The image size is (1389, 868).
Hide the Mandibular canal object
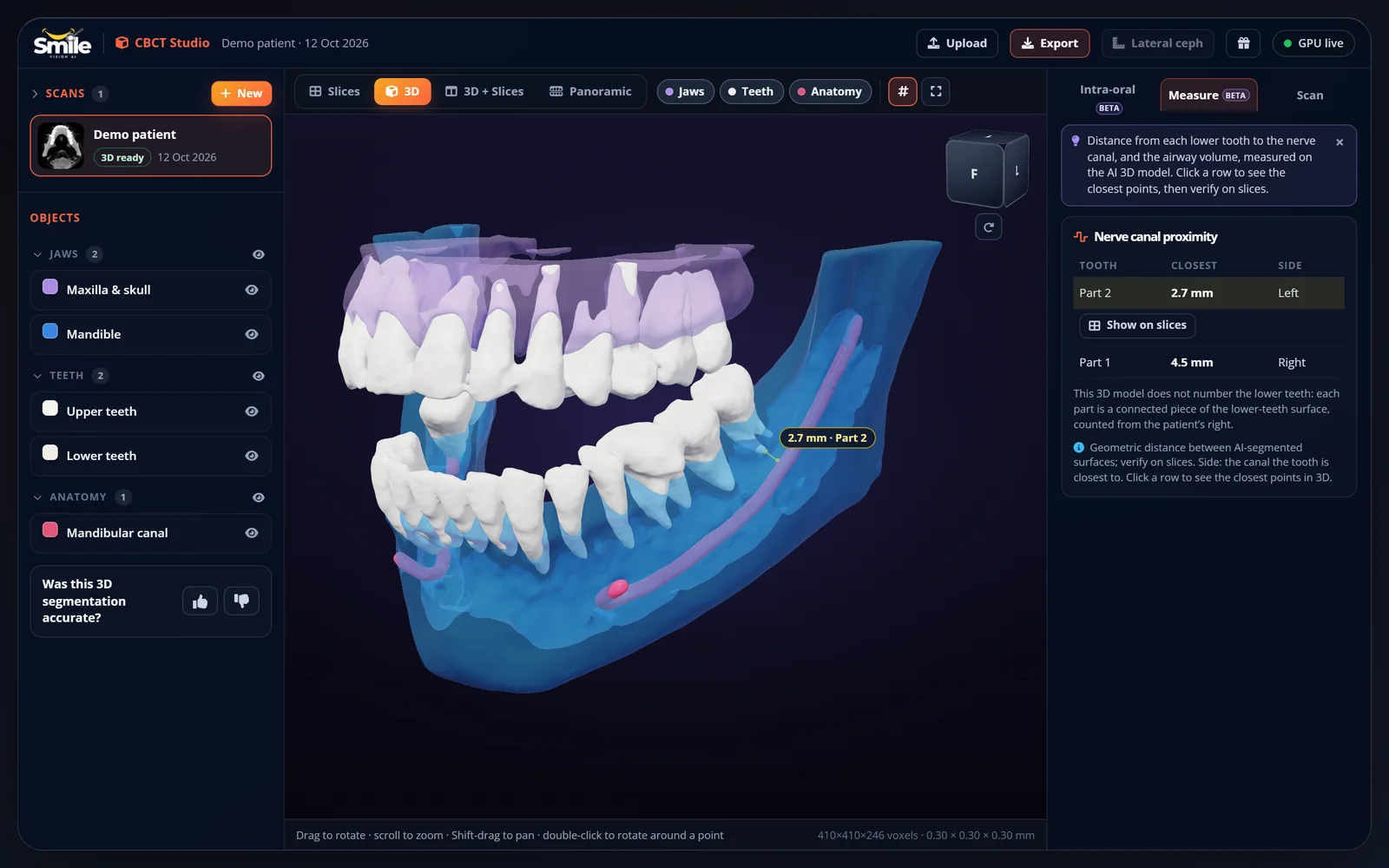tap(252, 533)
